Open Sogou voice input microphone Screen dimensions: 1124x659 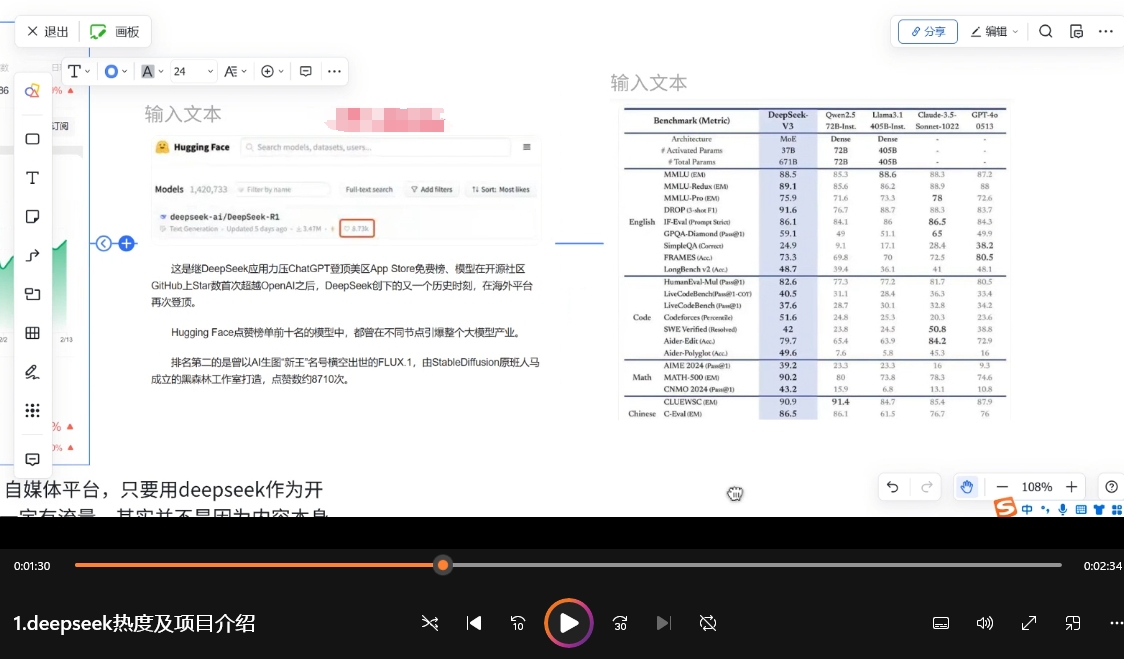coord(1062,509)
